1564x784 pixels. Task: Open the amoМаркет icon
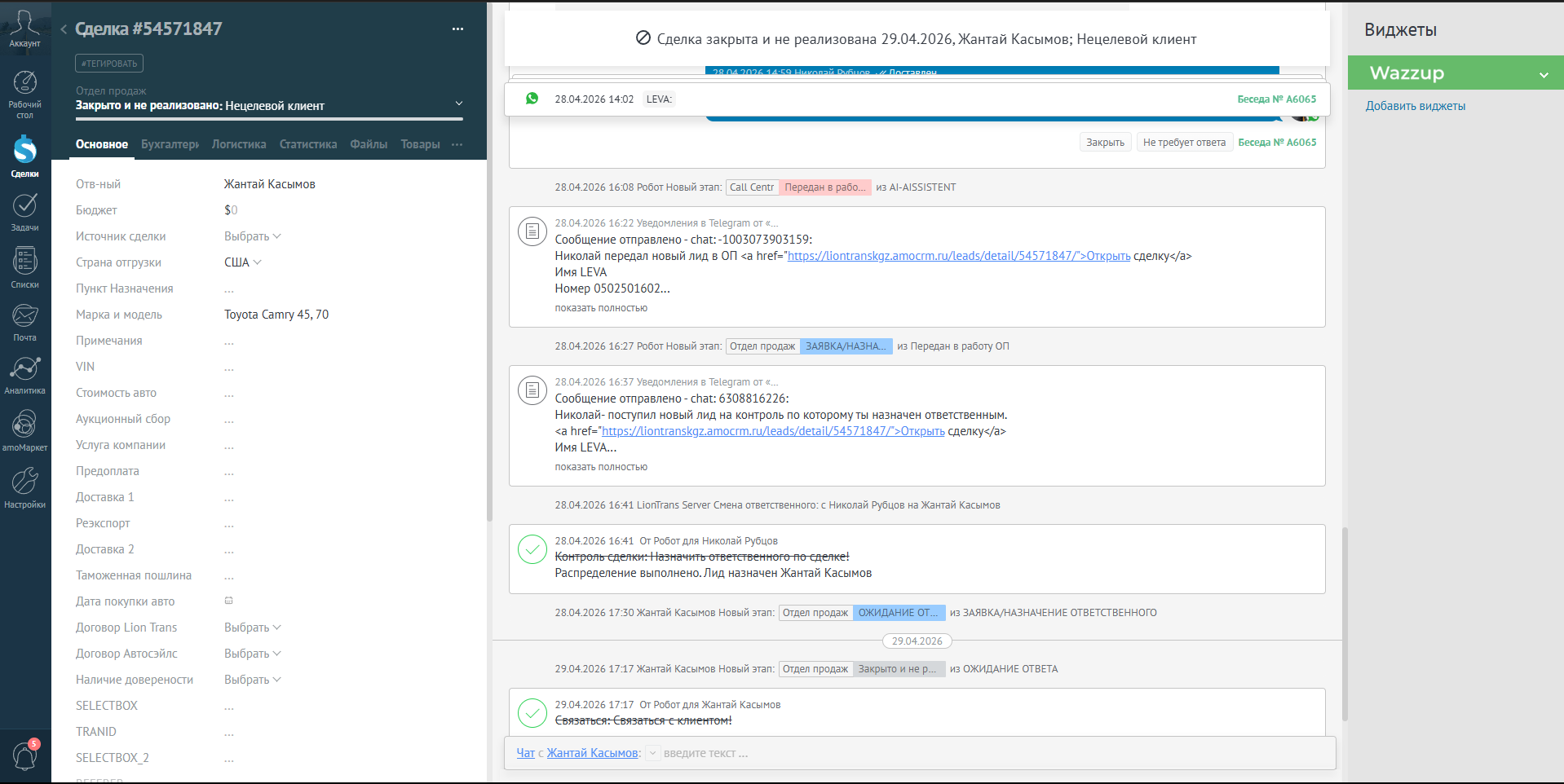(24, 430)
